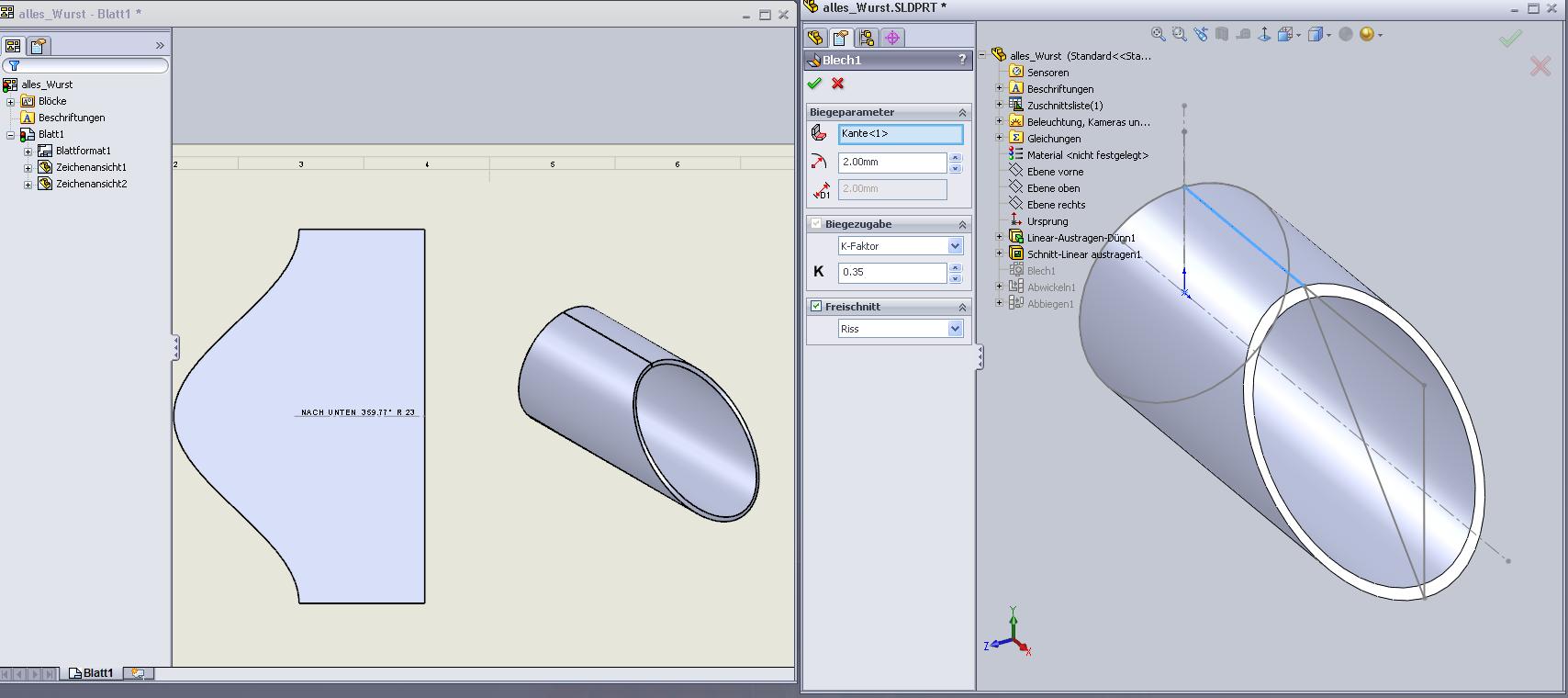Image resolution: width=1568 pixels, height=698 pixels.
Task: Click the Previous View tool
Action: pyautogui.click(x=1201, y=34)
